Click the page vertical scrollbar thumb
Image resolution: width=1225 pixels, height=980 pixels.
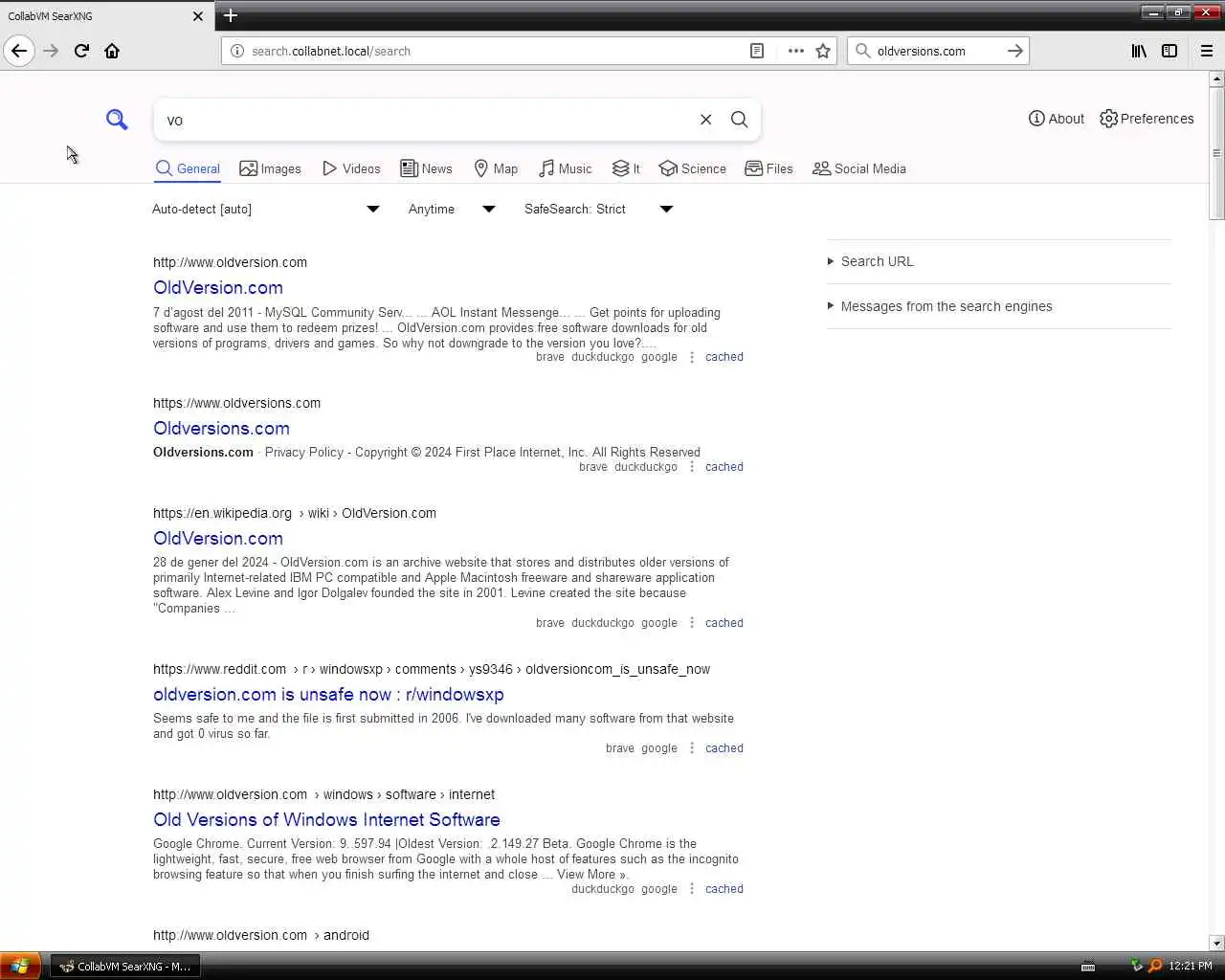1216,153
